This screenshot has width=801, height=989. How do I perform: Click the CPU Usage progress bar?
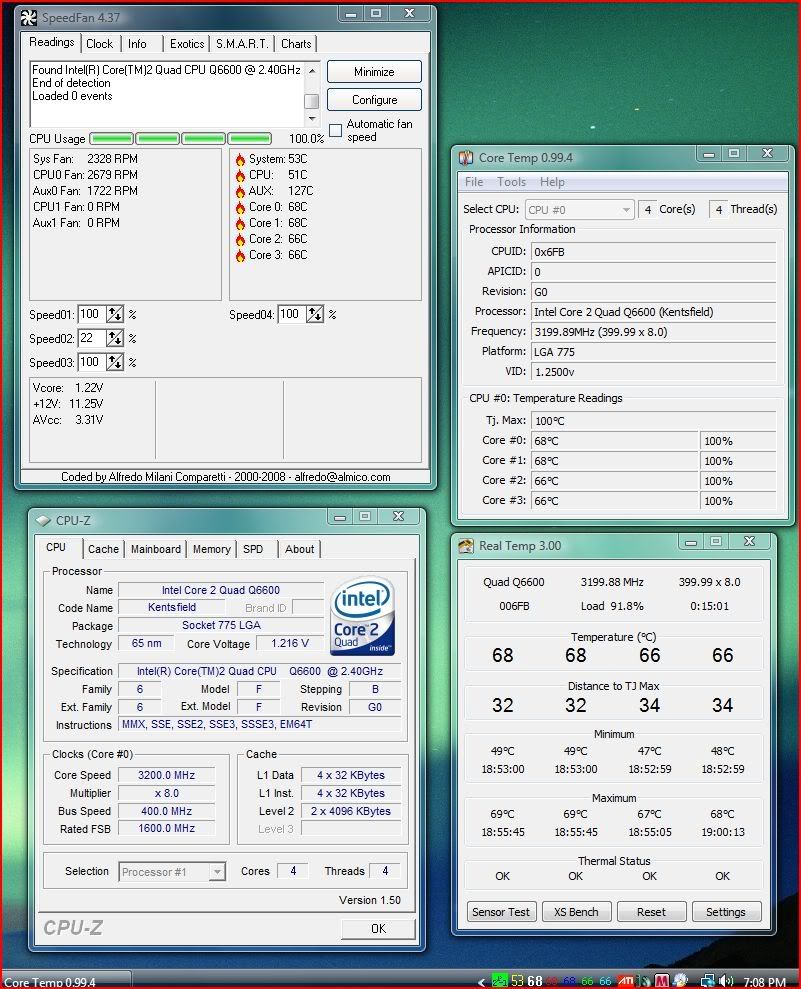(x=180, y=138)
